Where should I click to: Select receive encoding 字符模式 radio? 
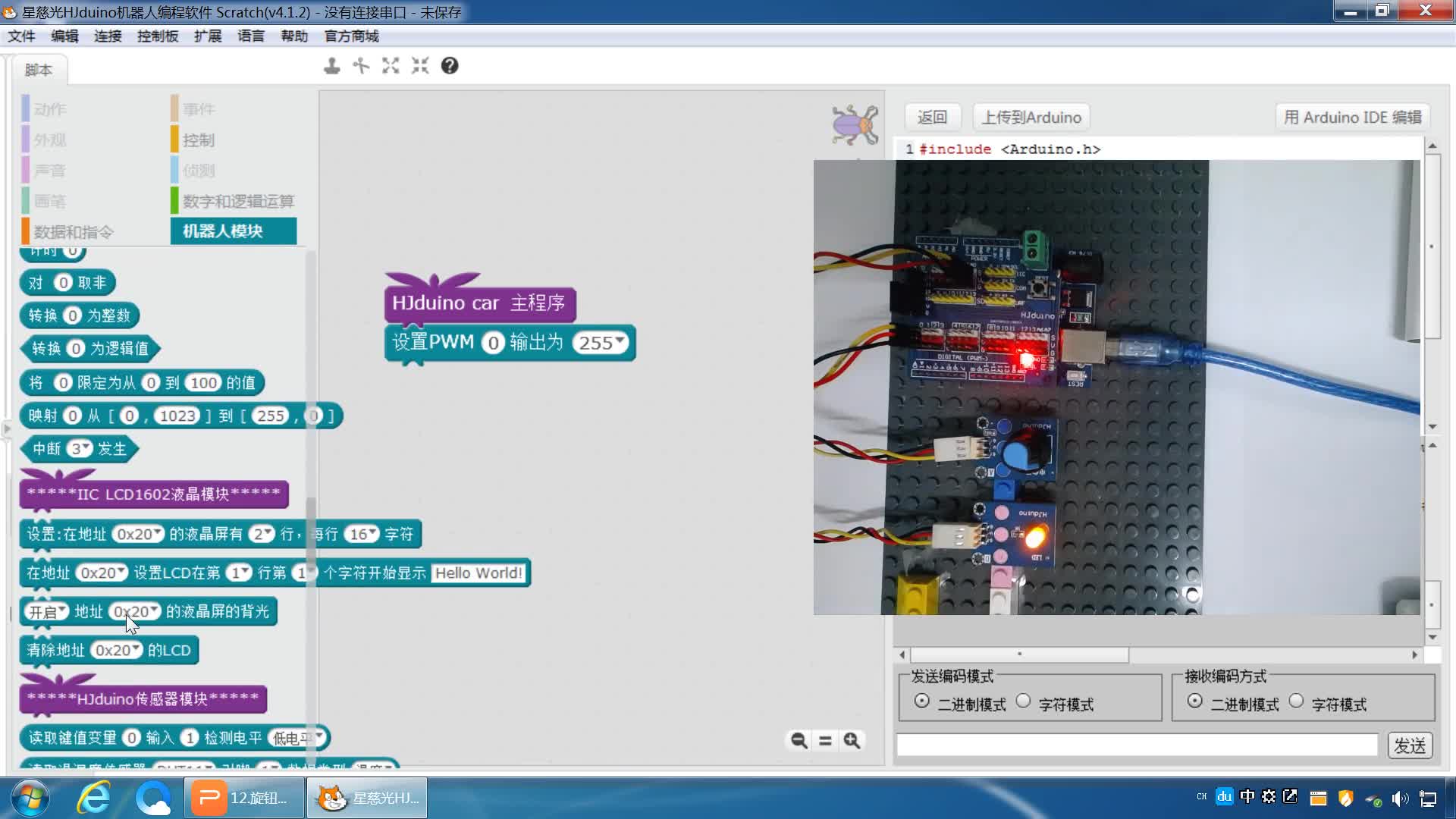(x=1296, y=701)
